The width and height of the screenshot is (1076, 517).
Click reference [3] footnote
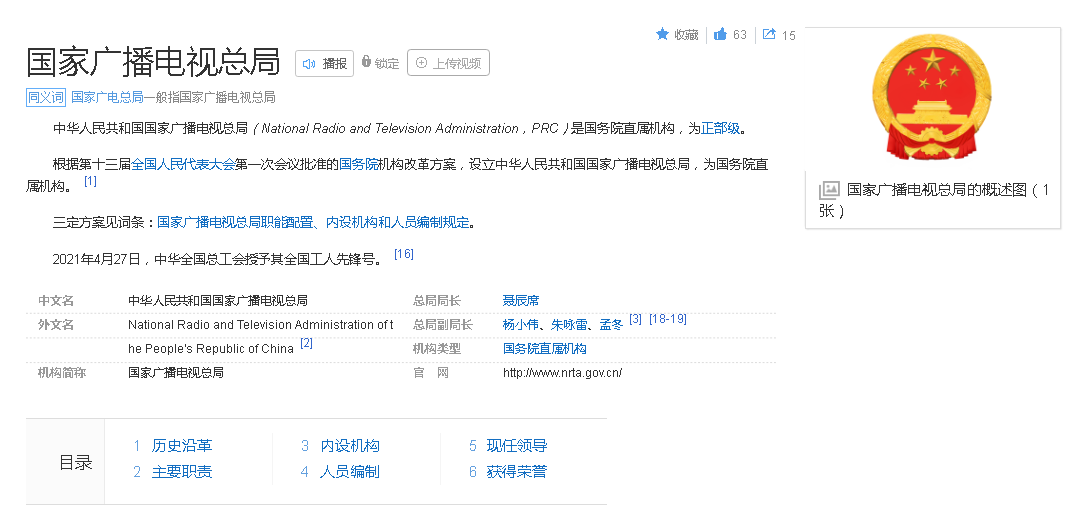coord(635,319)
